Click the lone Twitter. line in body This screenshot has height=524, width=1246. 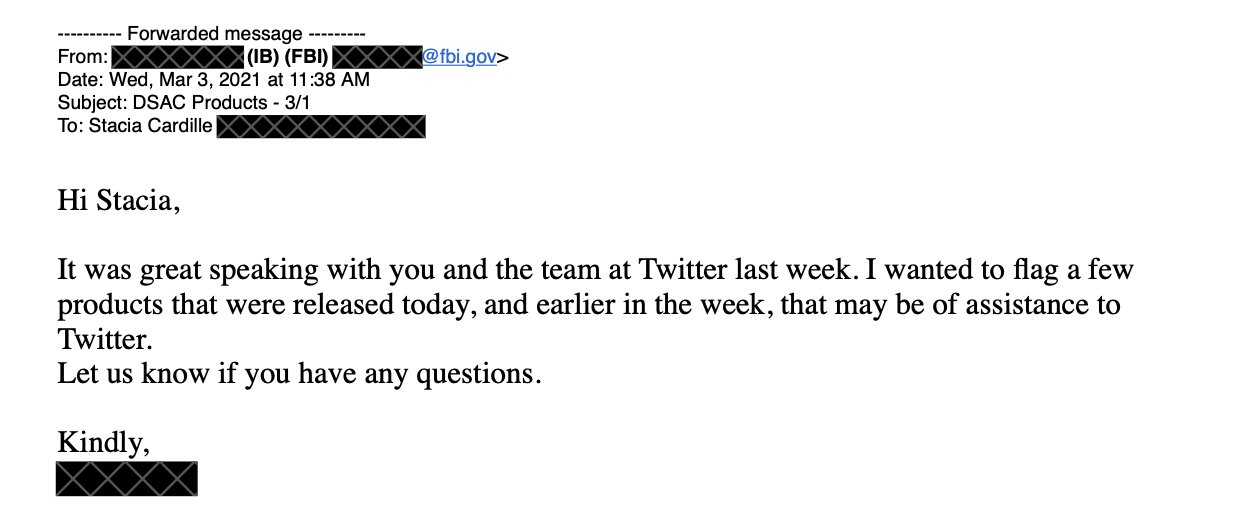(104, 339)
